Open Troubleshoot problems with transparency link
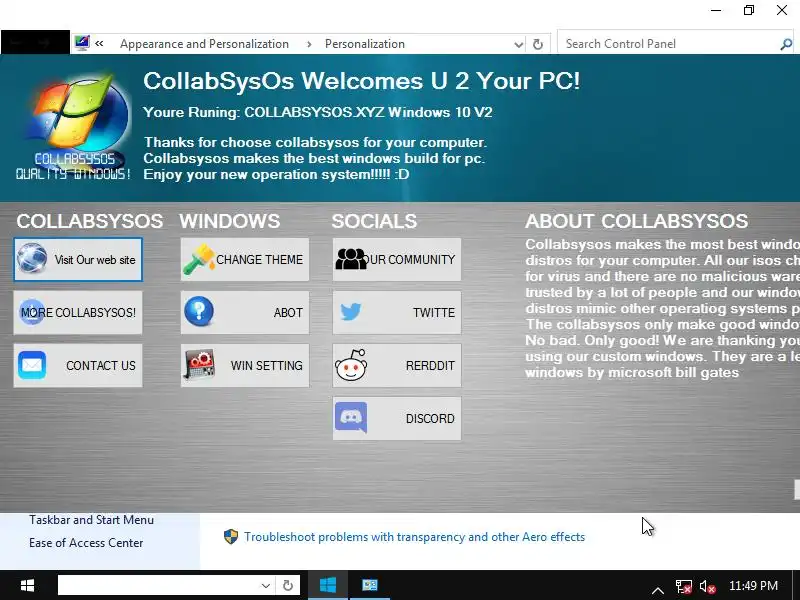This screenshot has height=600, width=800. [x=414, y=537]
